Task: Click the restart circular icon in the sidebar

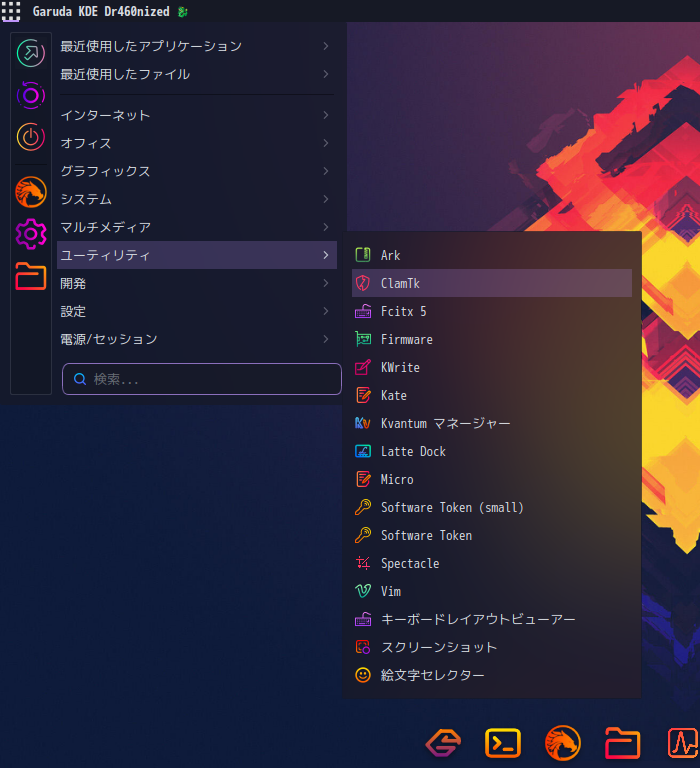Action: pos(30,95)
